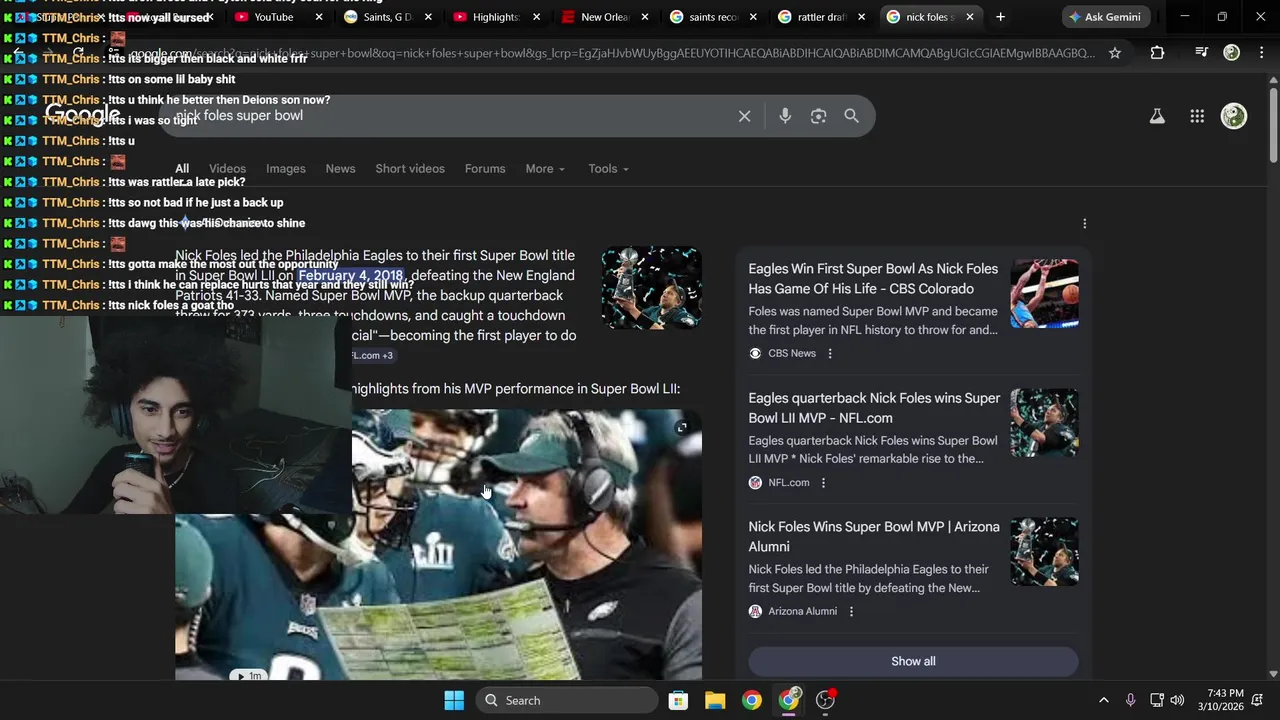Start a voice search with the microphone

785,116
